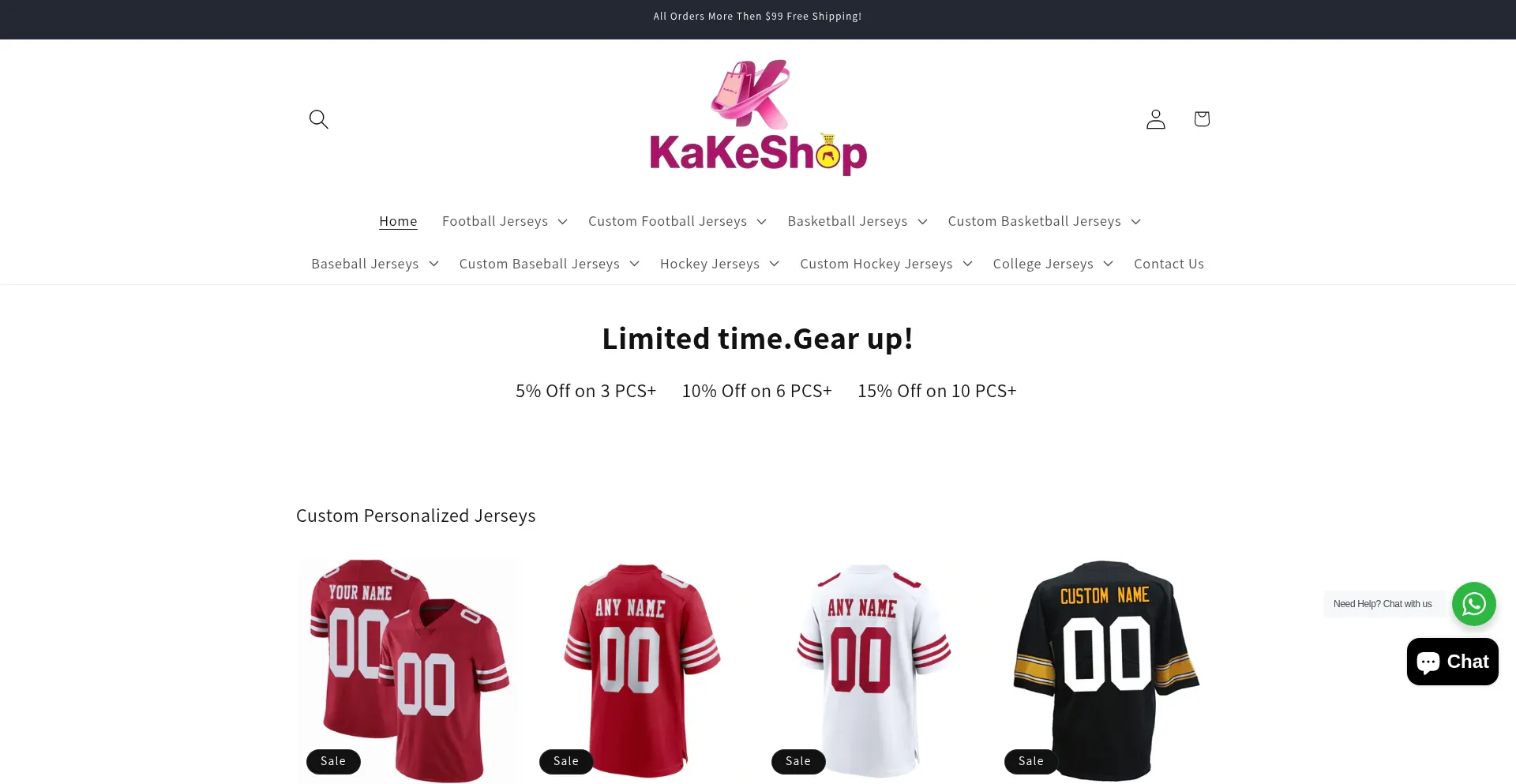Open the account login icon

1156,119
